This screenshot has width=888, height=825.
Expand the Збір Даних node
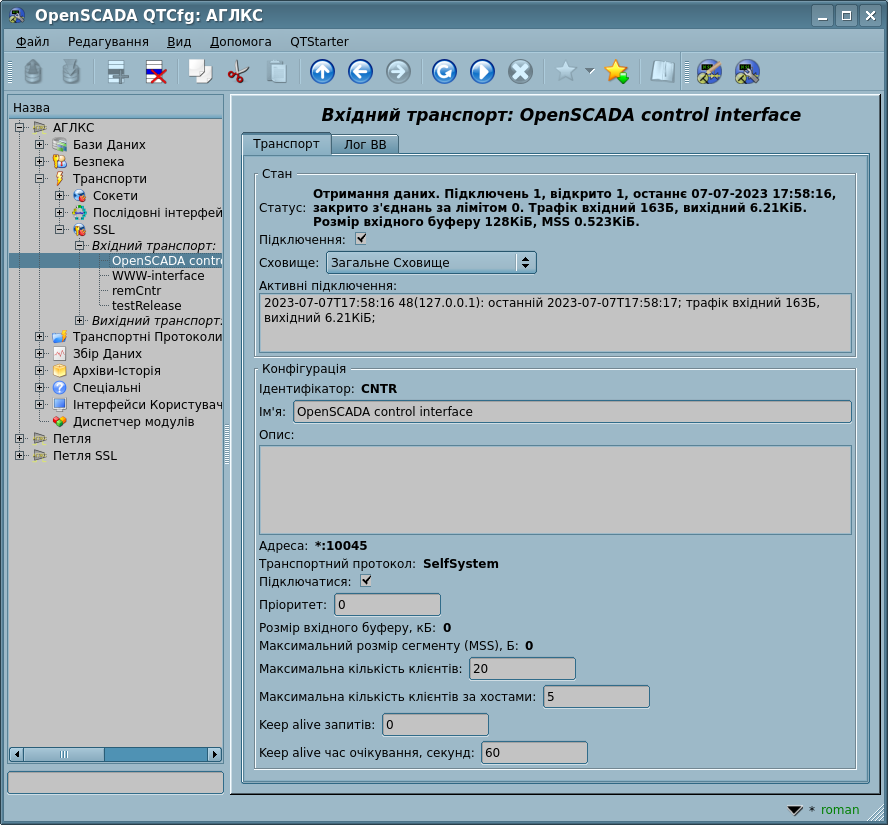tap(40, 354)
